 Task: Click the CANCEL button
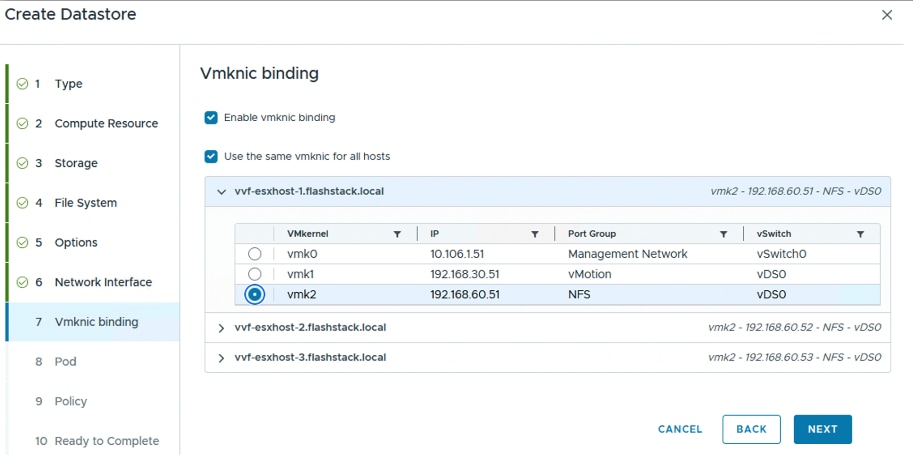click(x=680, y=429)
